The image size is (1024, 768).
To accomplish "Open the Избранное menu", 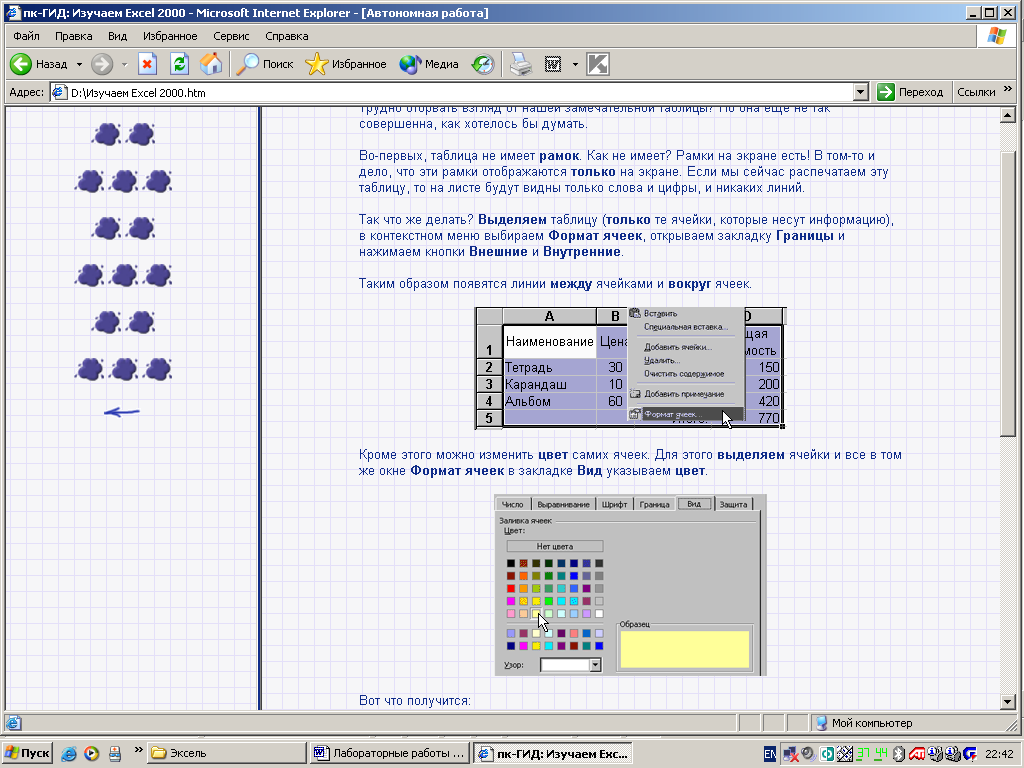I will point(170,36).
